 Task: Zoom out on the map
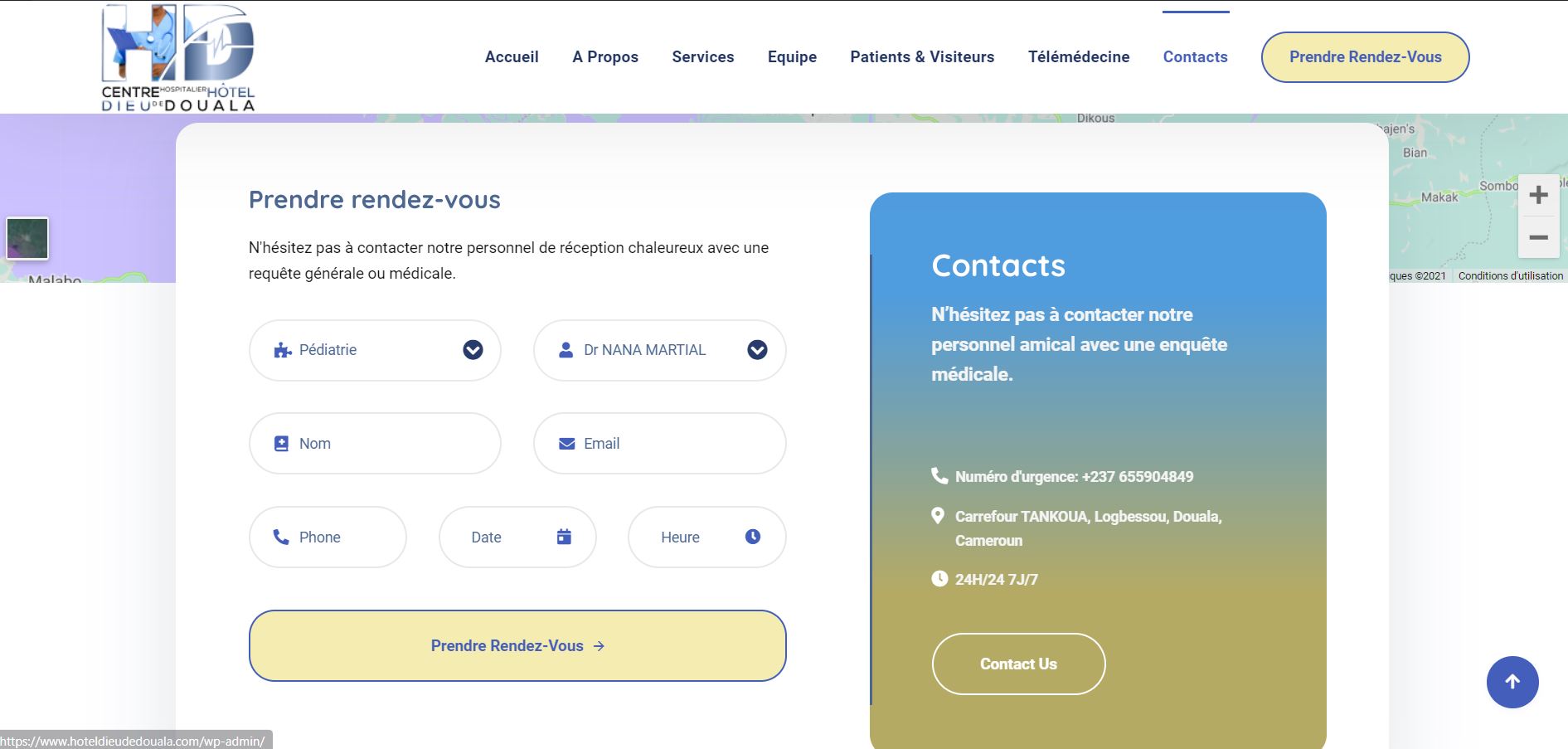[1538, 237]
